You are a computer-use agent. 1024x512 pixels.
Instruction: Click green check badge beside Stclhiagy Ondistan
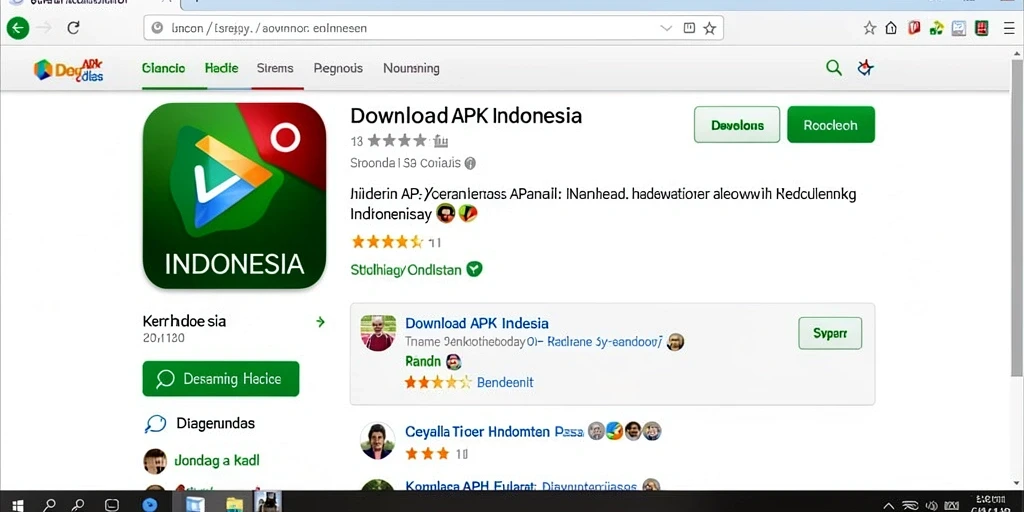point(475,269)
